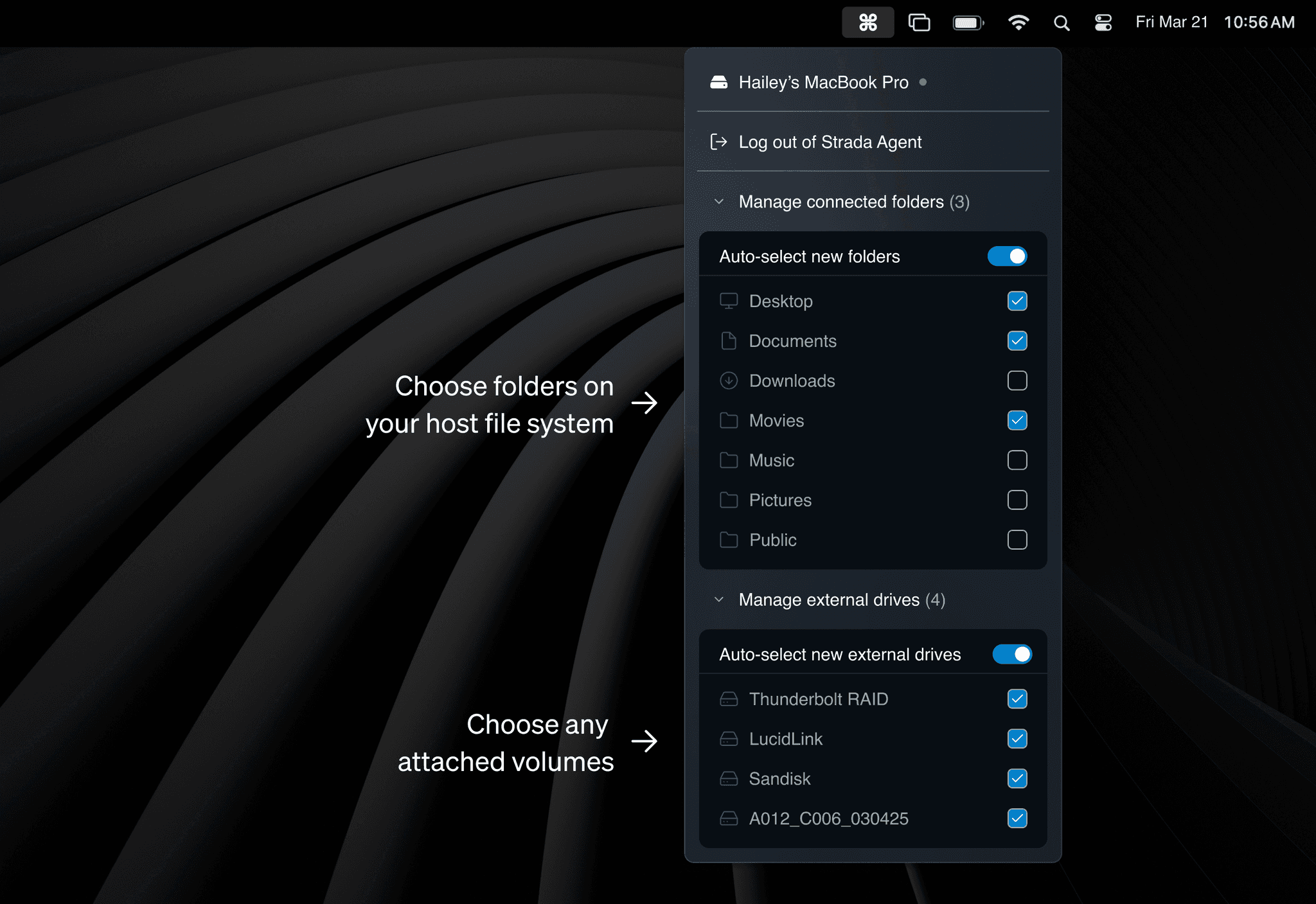Click the Thunderbolt RAID drive icon
This screenshot has width=1316, height=904.
coord(729,699)
